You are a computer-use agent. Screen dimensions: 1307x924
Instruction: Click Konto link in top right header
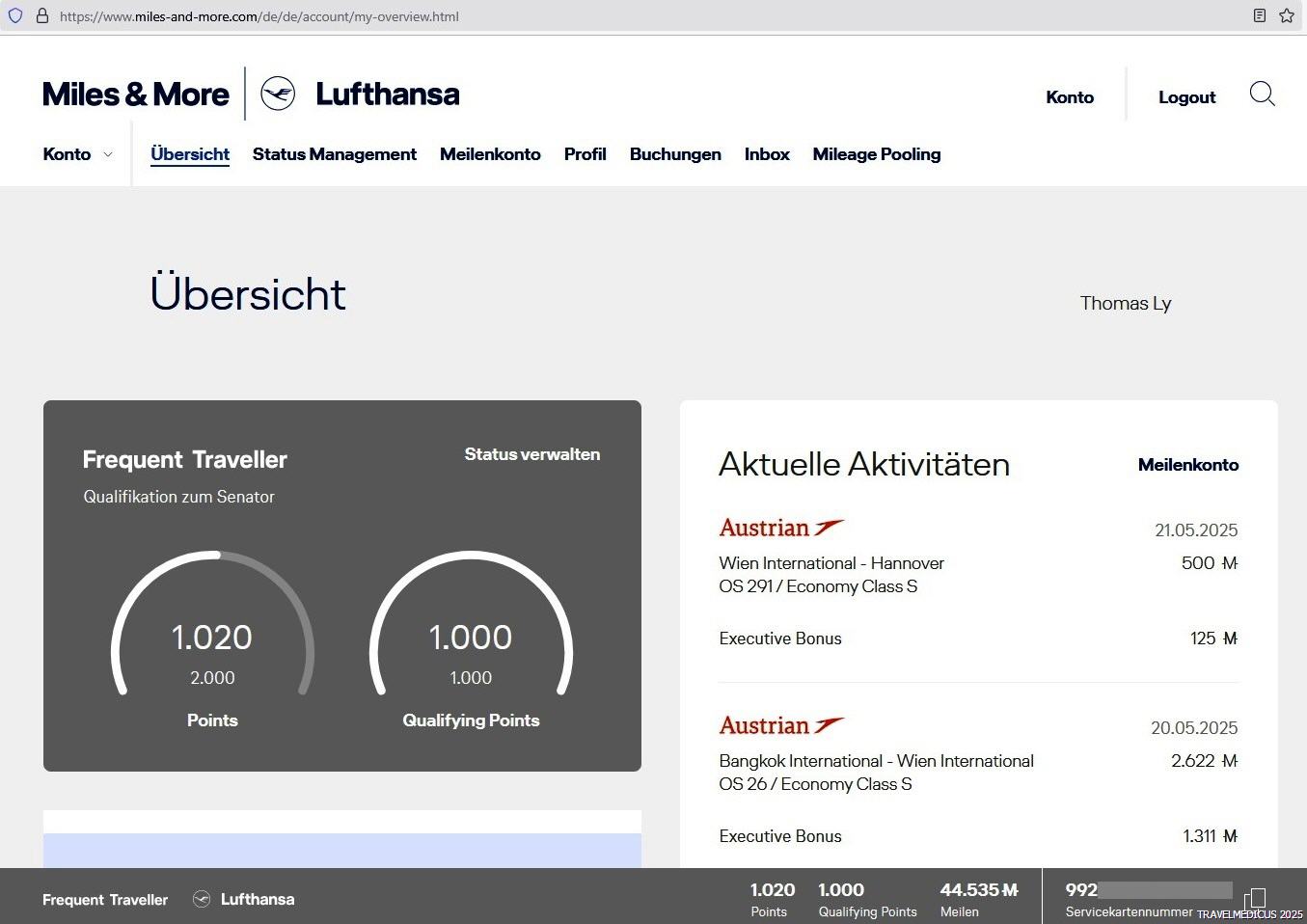click(1070, 97)
